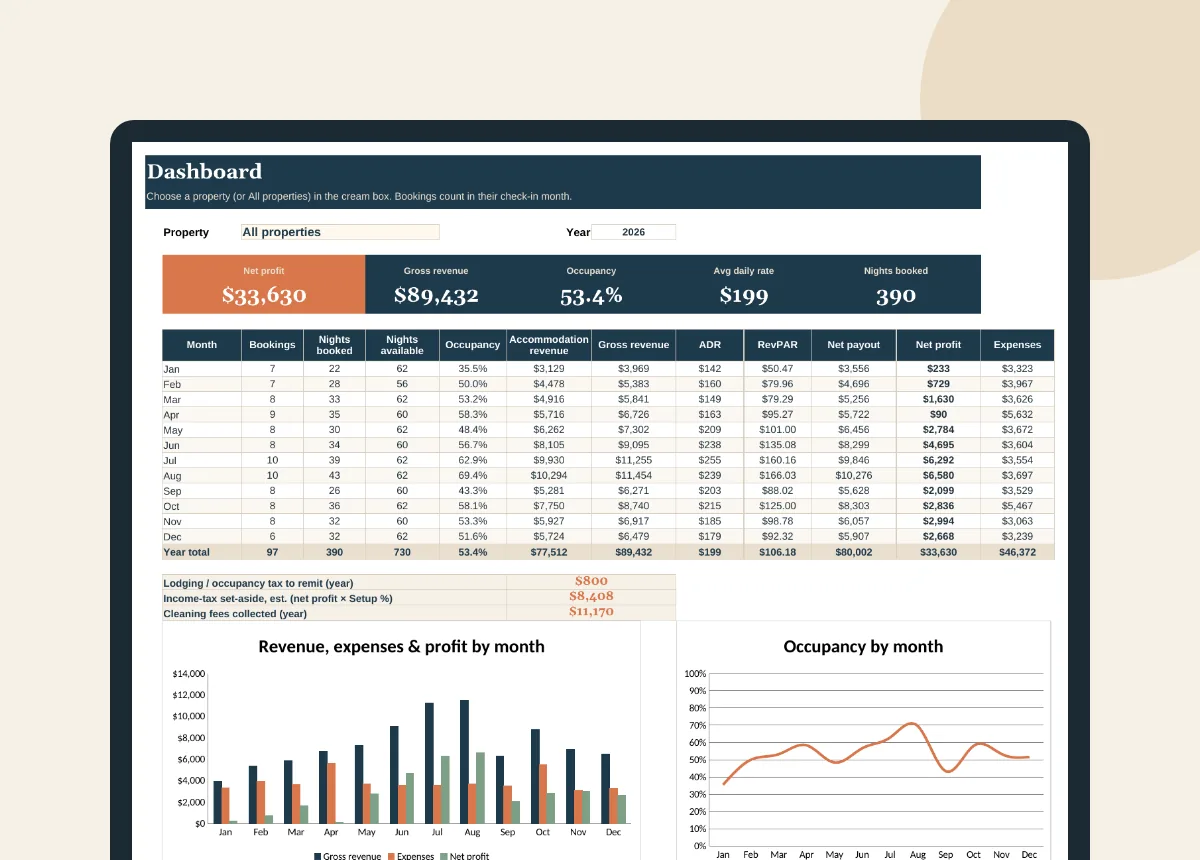
Task: Select 'Occupancy by month' chart title
Action: [x=863, y=646]
